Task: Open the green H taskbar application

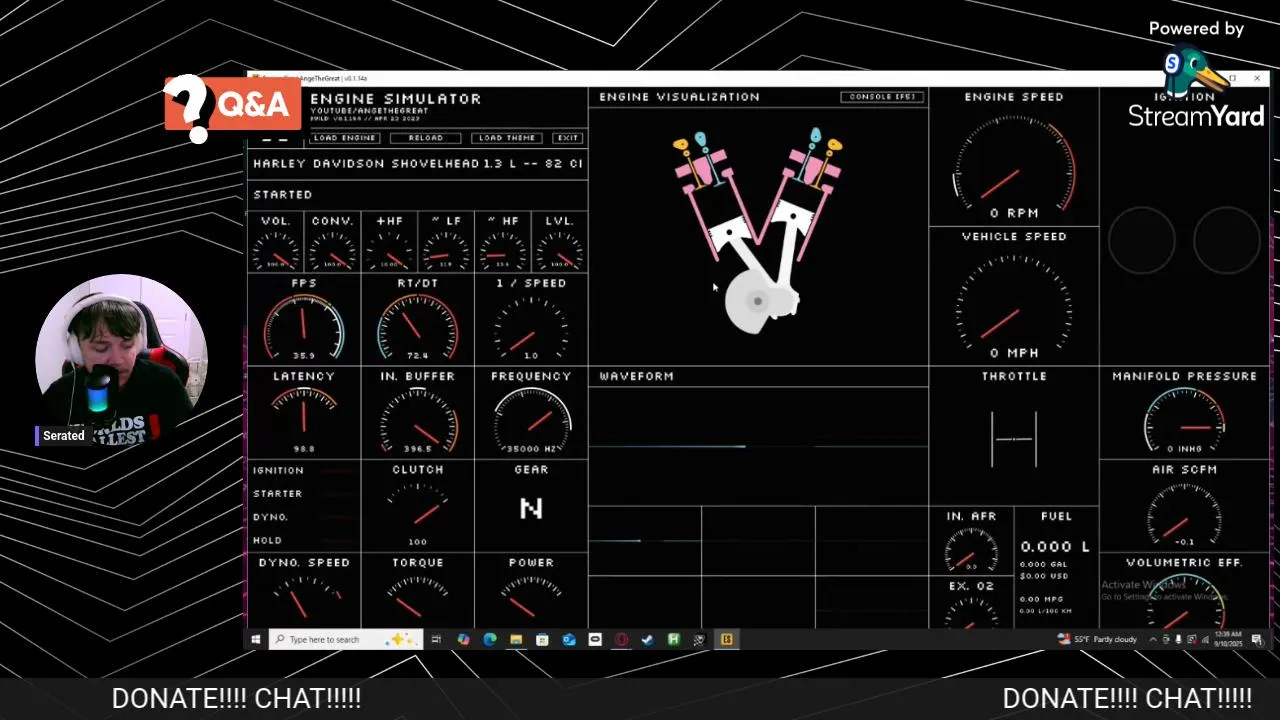Action: pos(674,640)
